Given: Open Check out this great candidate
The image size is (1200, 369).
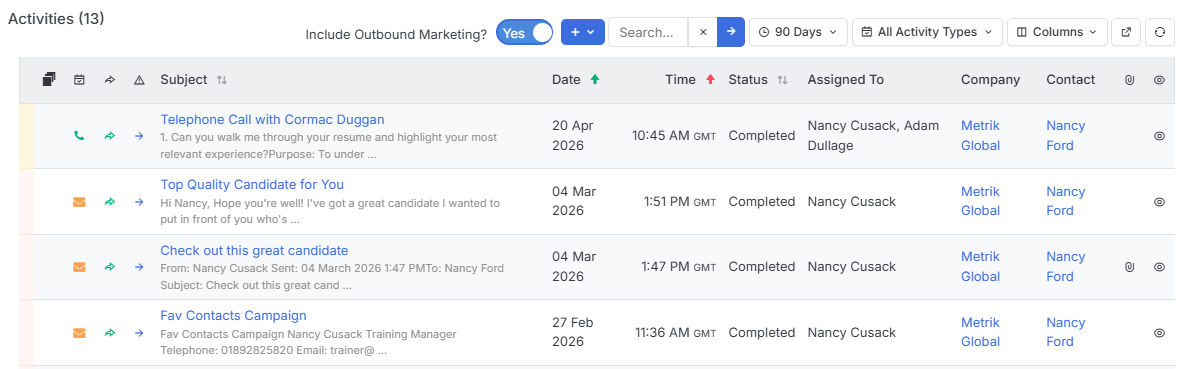Looking at the screenshot, I should 254,251.
